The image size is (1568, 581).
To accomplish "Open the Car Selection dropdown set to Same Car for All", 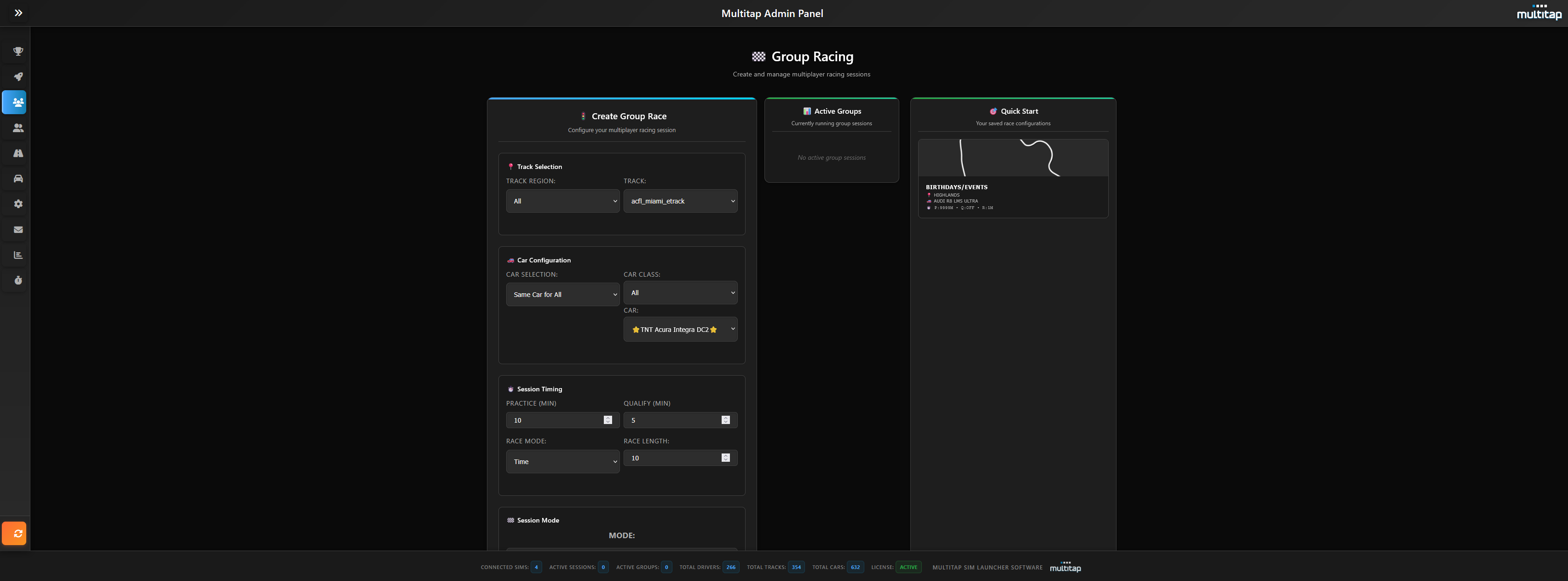I will (562, 294).
